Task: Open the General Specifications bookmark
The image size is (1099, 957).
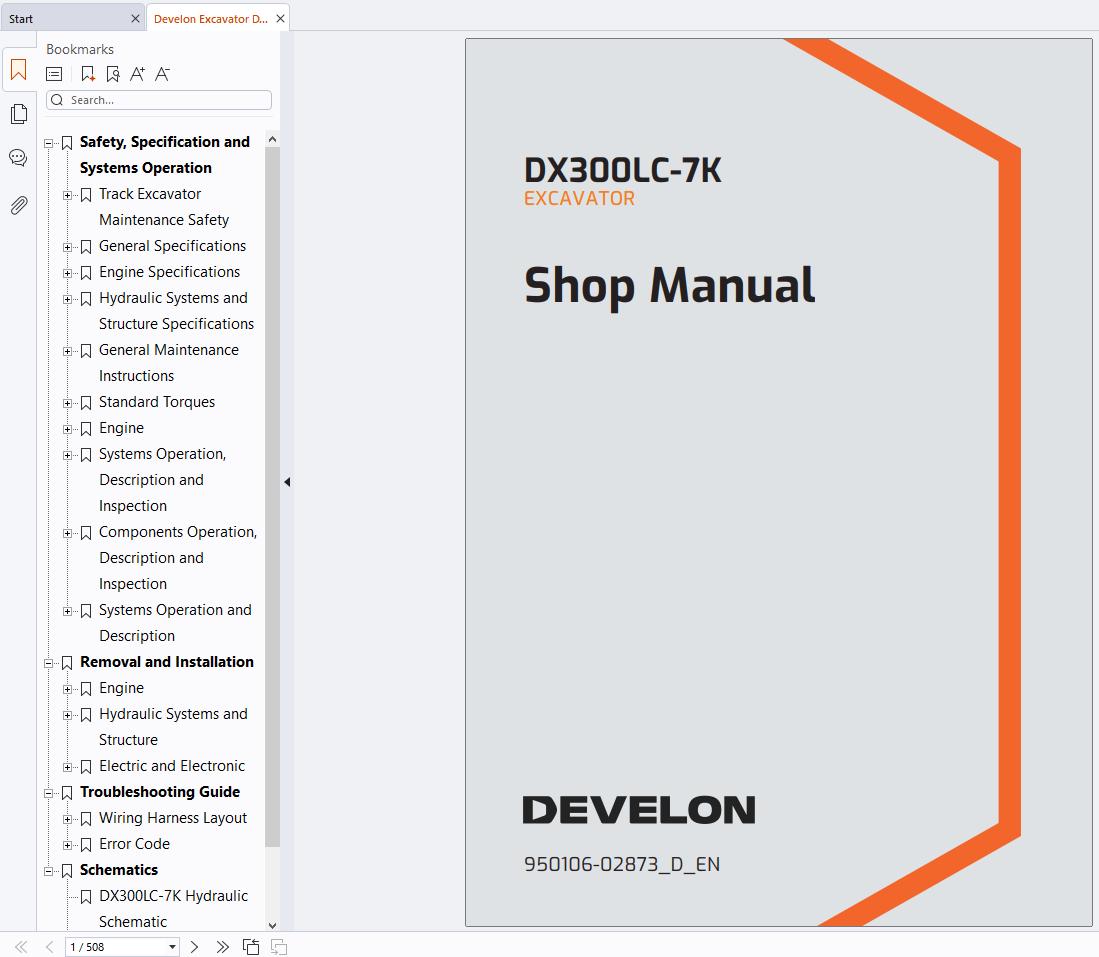Action: (x=172, y=246)
